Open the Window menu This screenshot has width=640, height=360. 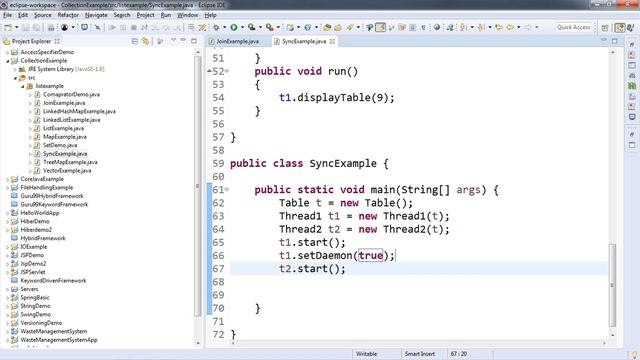coord(187,15)
